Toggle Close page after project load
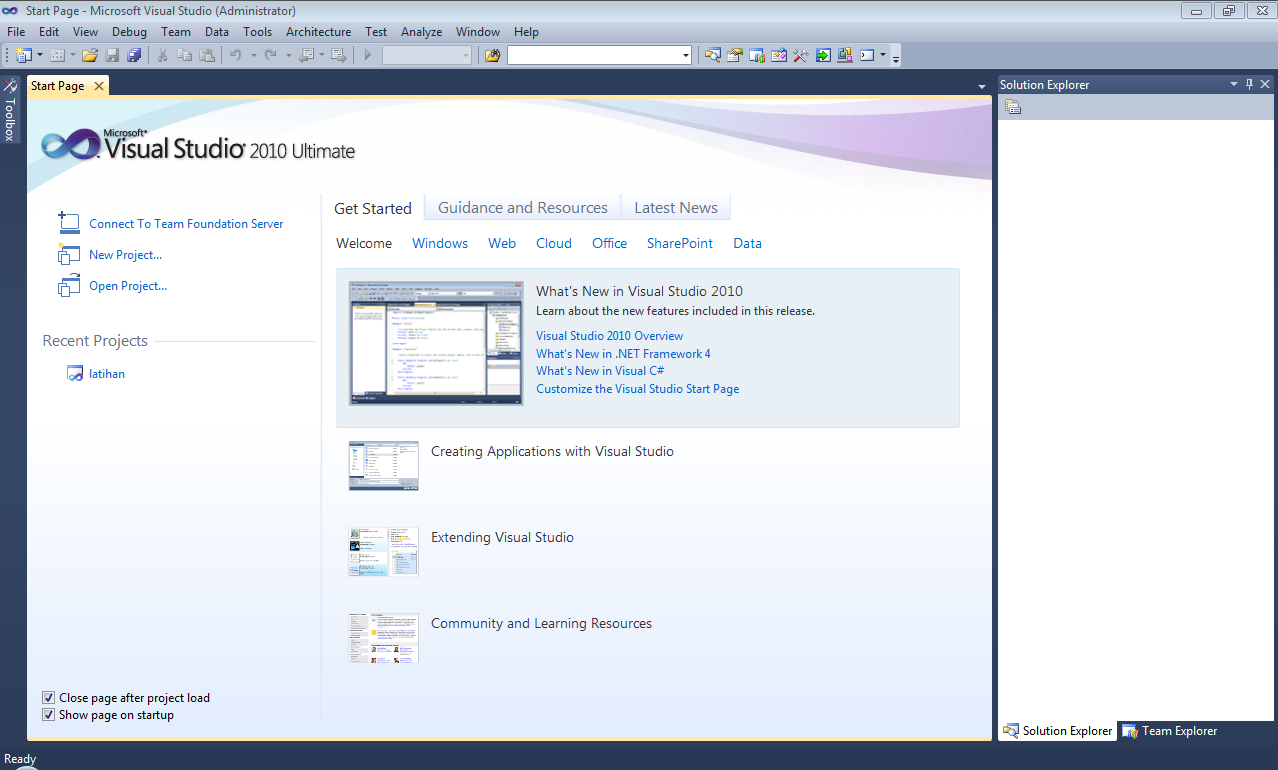 [x=48, y=698]
